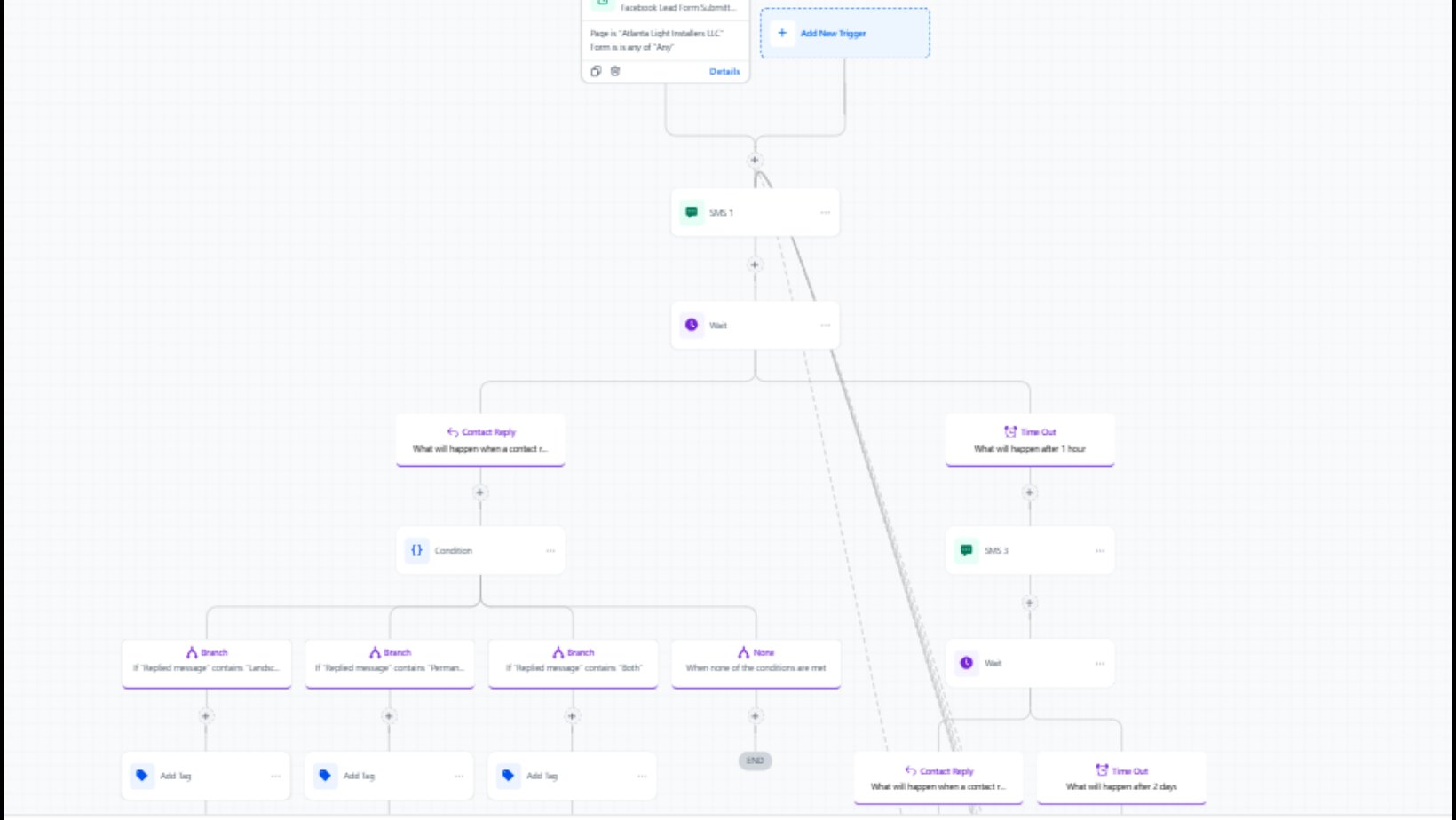
Task: Add a step under the None branch
Action: click(755, 716)
